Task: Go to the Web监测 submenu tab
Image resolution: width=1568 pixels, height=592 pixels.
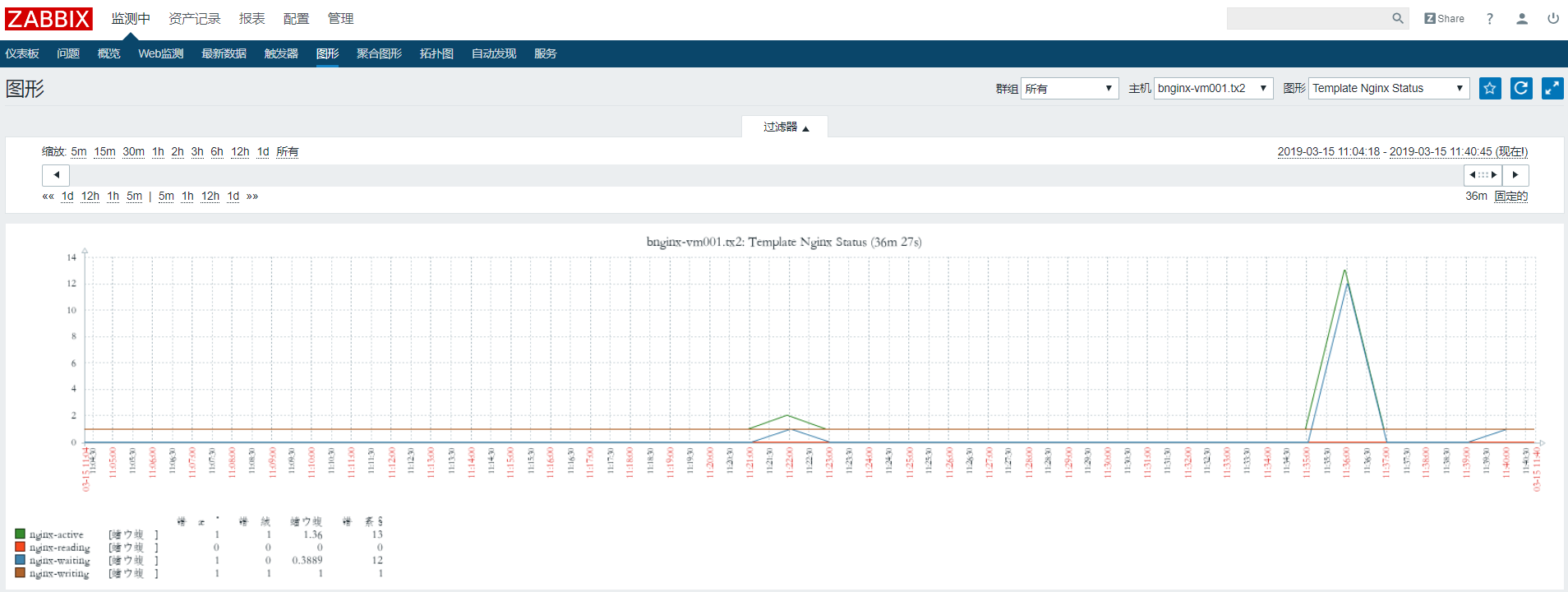Action: [x=160, y=53]
